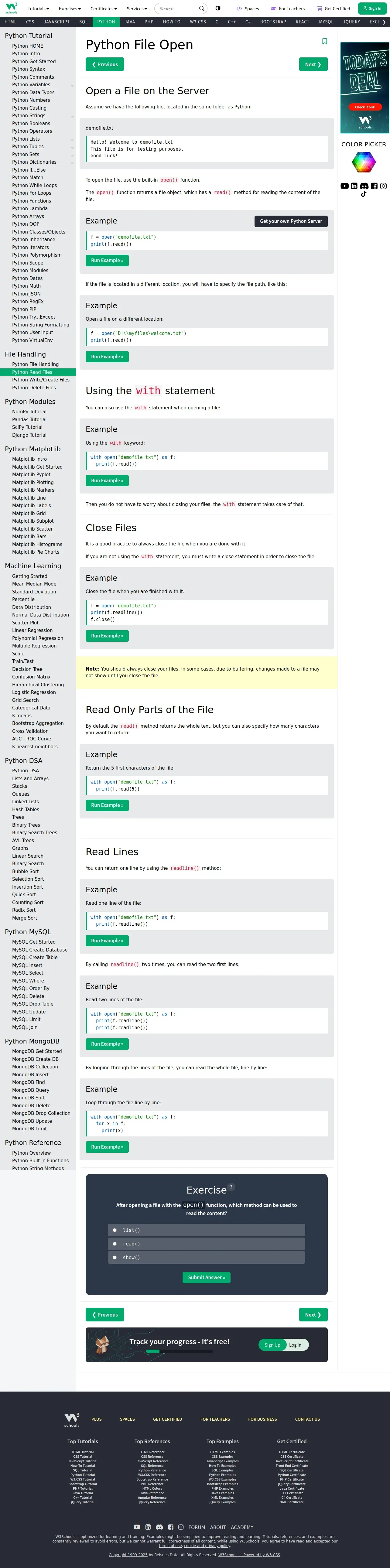Open the color picker hexagon
This screenshot has width=390, height=1568.
click(364, 162)
